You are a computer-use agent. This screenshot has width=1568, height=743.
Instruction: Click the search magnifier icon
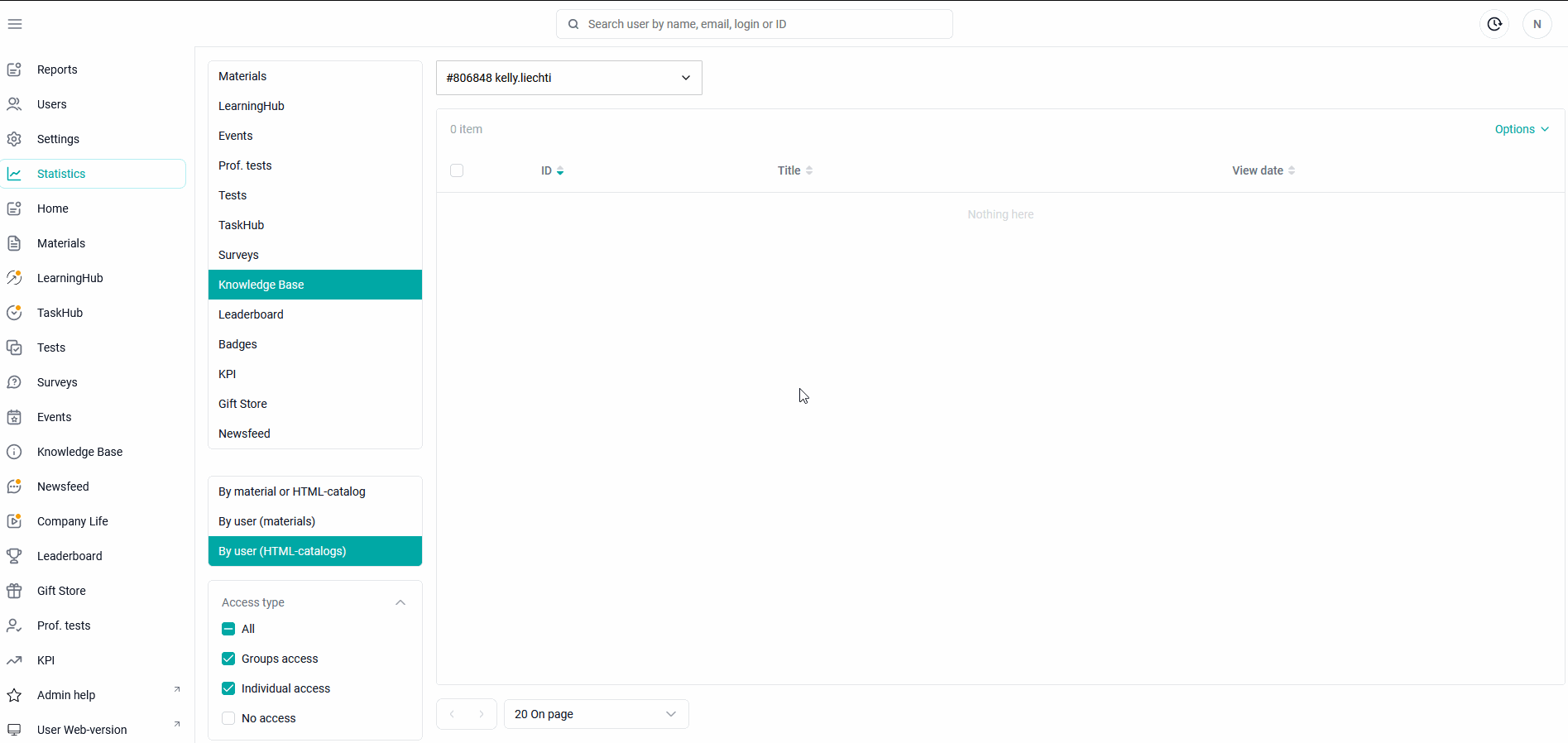pyautogui.click(x=573, y=24)
